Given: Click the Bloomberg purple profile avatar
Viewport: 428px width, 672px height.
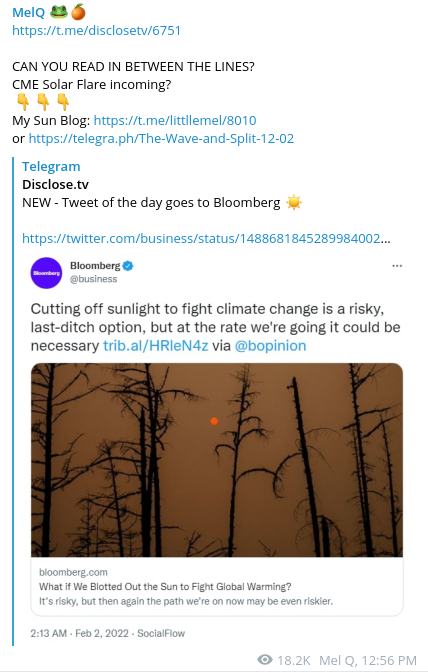Looking at the screenshot, I should click(46, 273).
